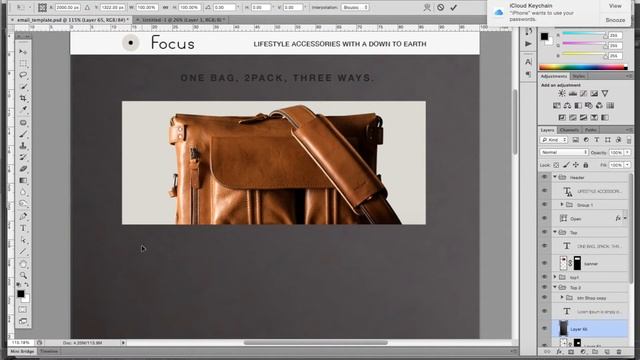Viewport: 640px width, 360px height.
Task: Toggle lock all for layer
Action: tap(586, 165)
